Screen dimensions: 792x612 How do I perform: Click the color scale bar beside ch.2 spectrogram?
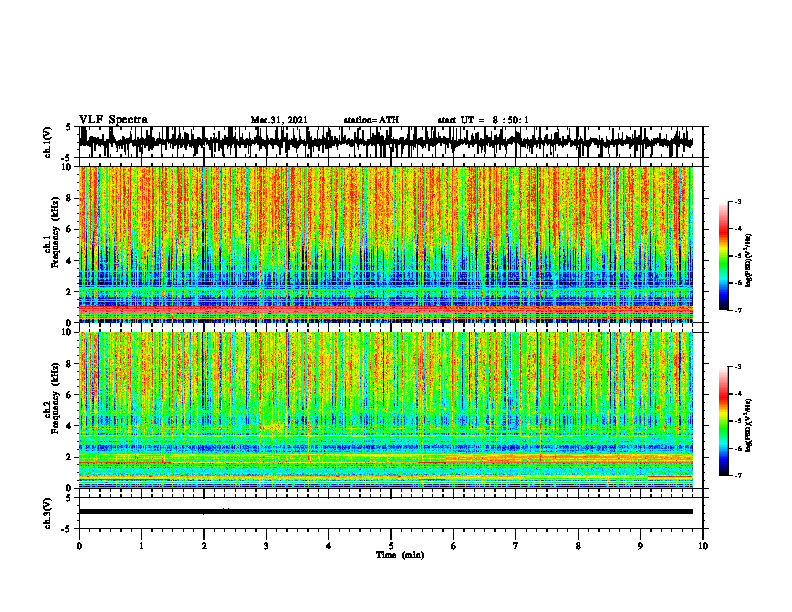(x=724, y=421)
